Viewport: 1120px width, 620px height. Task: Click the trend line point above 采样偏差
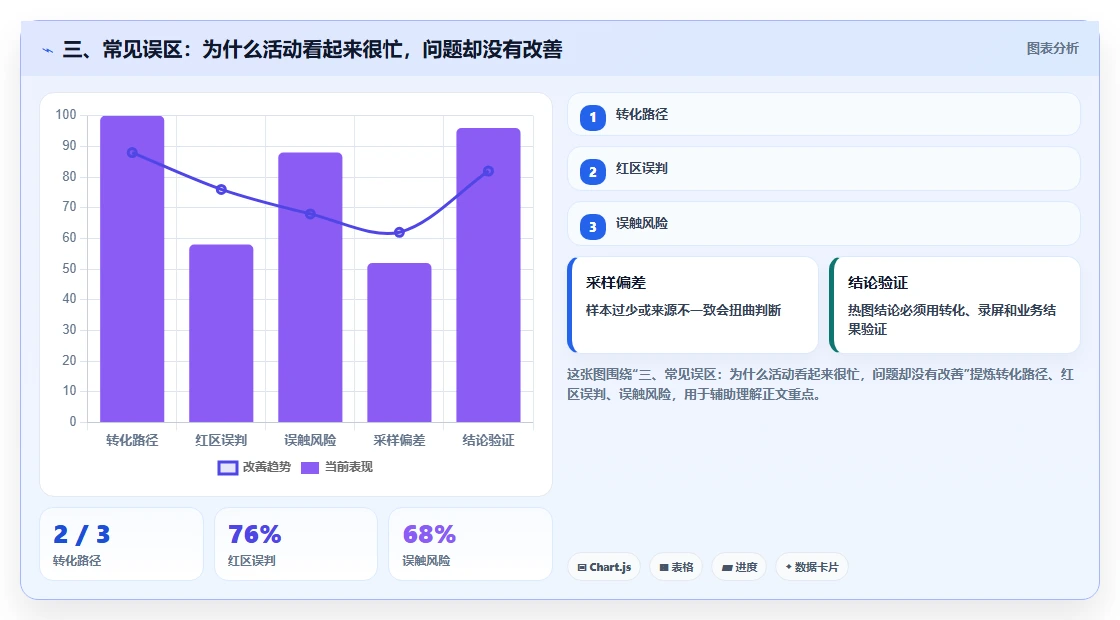click(399, 232)
